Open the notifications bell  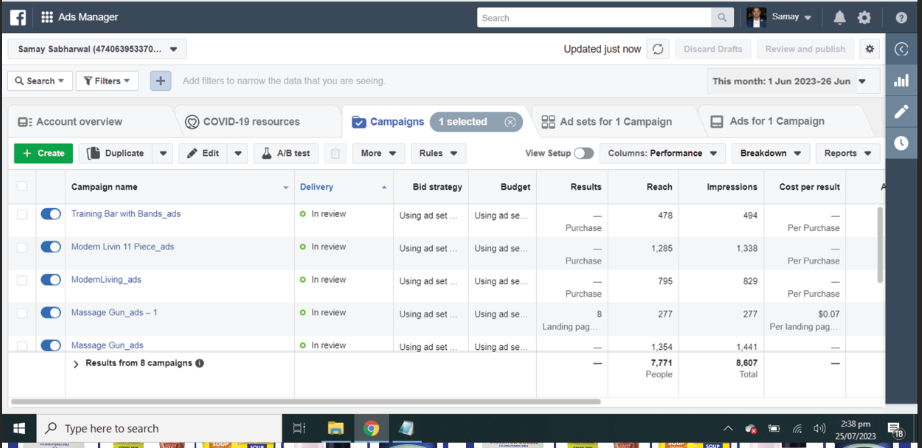click(840, 18)
